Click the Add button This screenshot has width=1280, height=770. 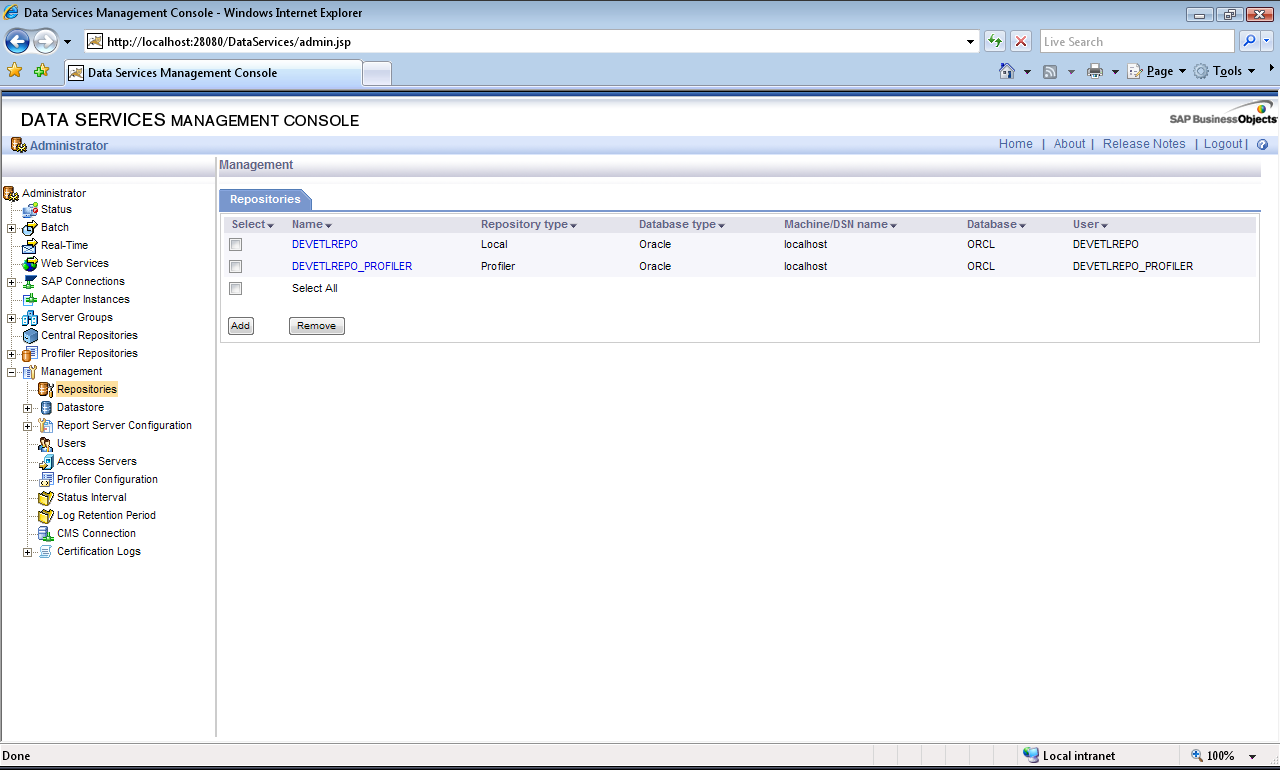[x=241, y=326]
